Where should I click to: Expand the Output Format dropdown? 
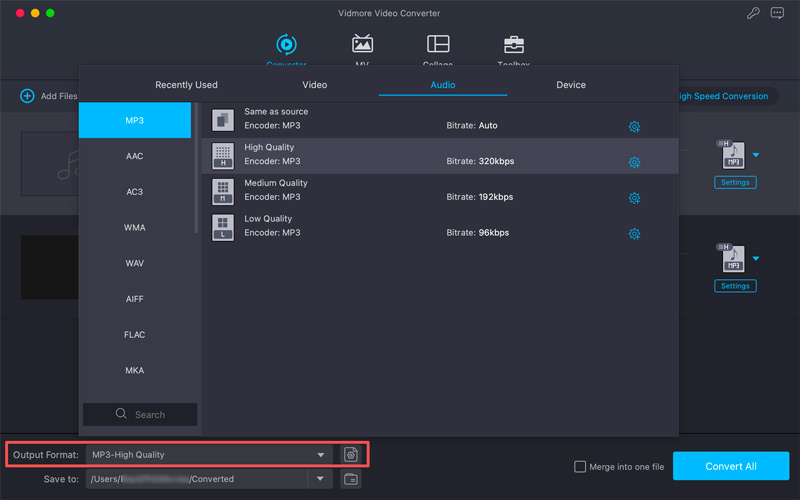point(320,455)
